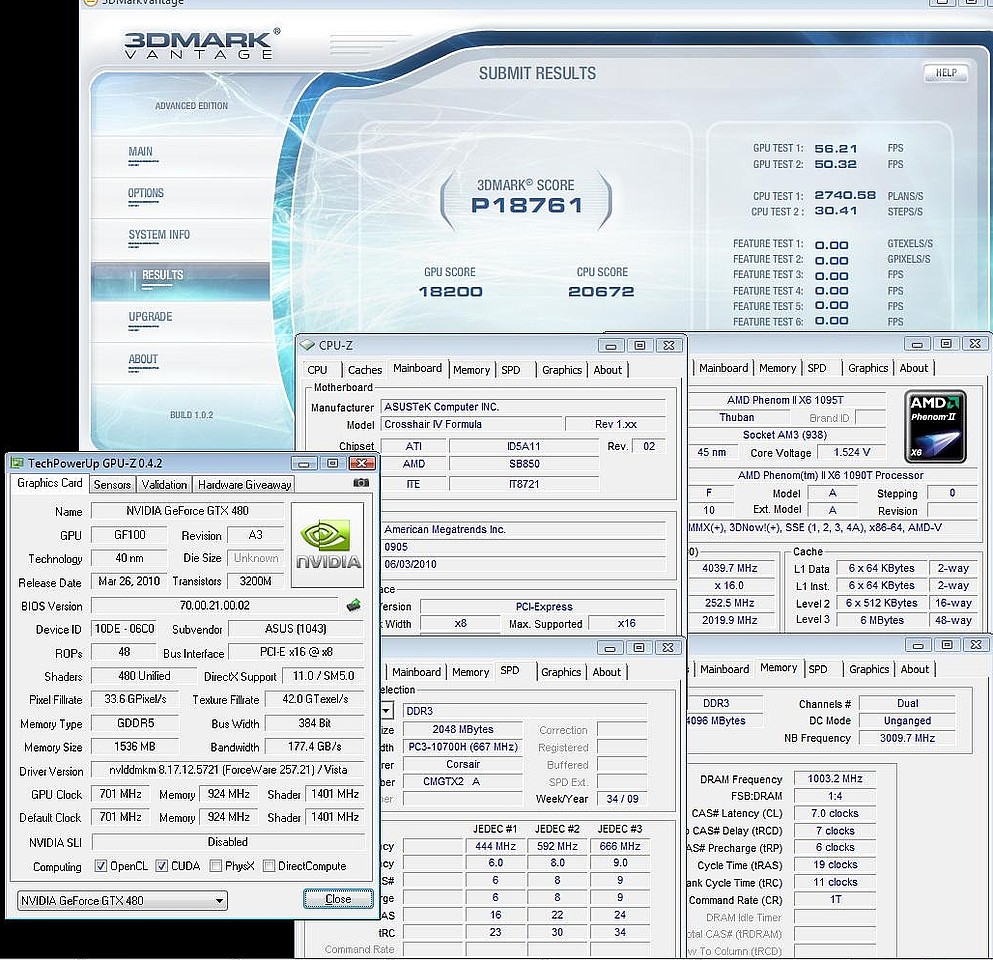Image resolution: width=993 pixels, height=960 pixels.
Task: Click the NB Frequency value 3009.7 MHz
Action: tap(907, 738)
